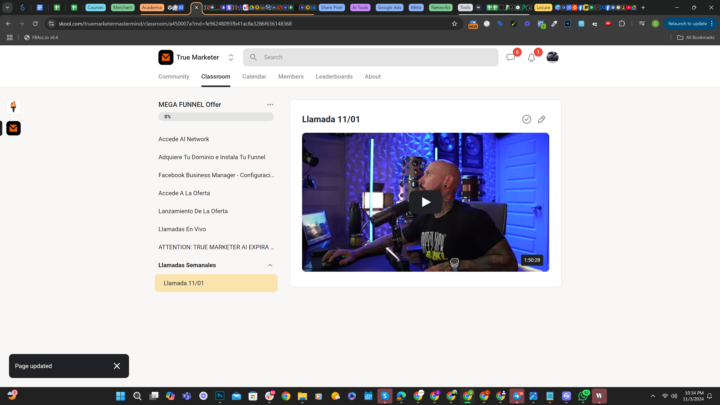Open the About tab
The image size is (720, 405).
tap(372, 77)
